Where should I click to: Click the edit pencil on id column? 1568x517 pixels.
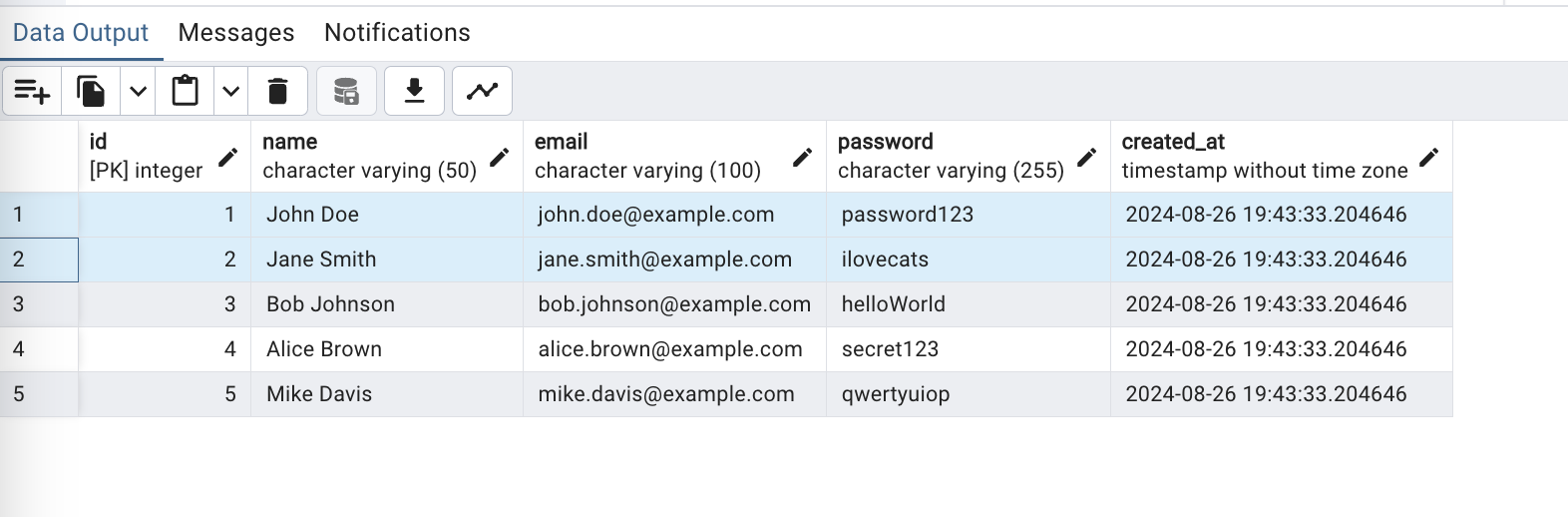[x=227, y=157]
